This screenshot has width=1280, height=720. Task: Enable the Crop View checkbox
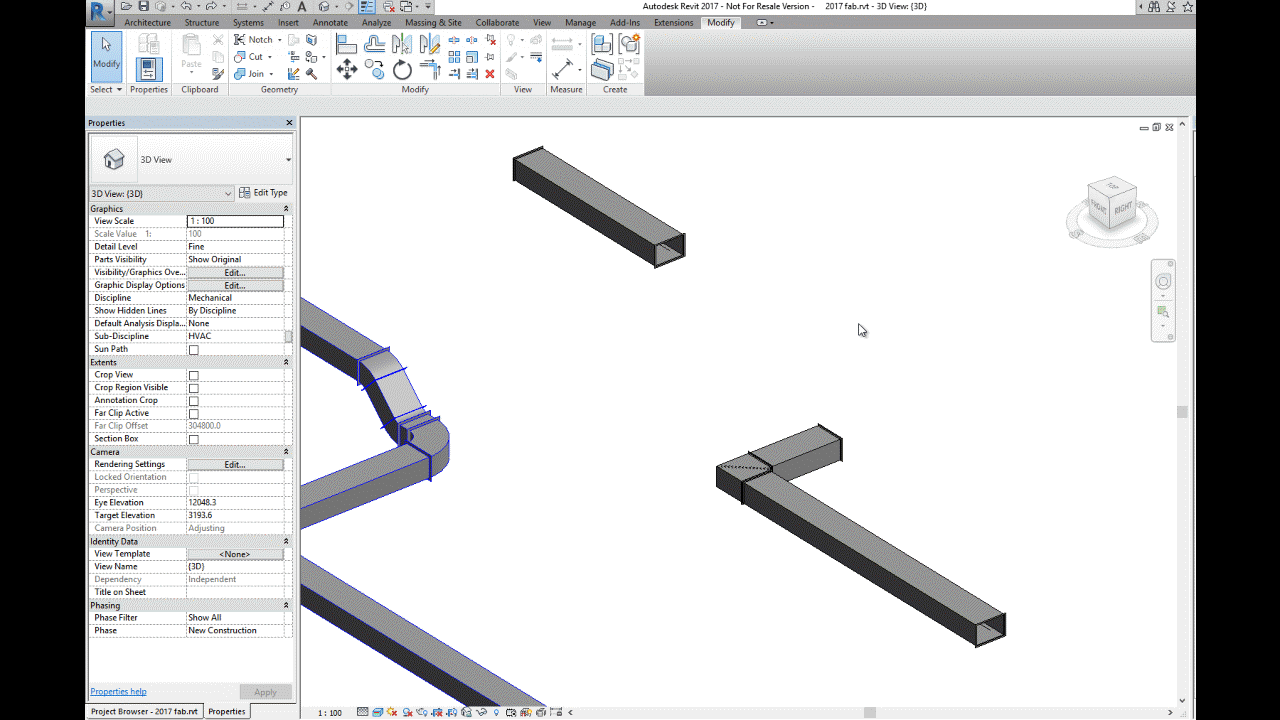pyautogui.click(x=194, y=374)
